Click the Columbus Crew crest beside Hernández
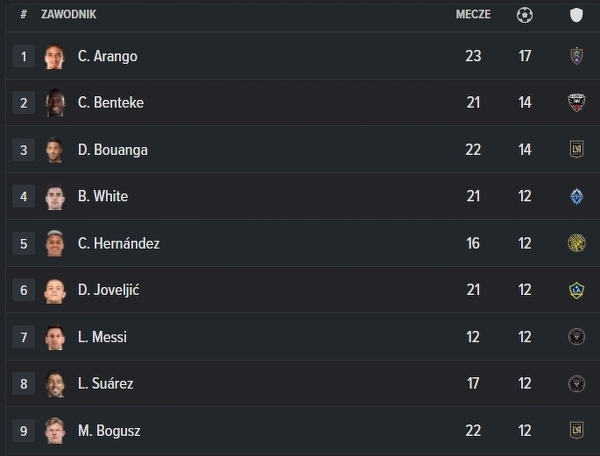Viewport: 600px width, 456px height. click(575, 243)
